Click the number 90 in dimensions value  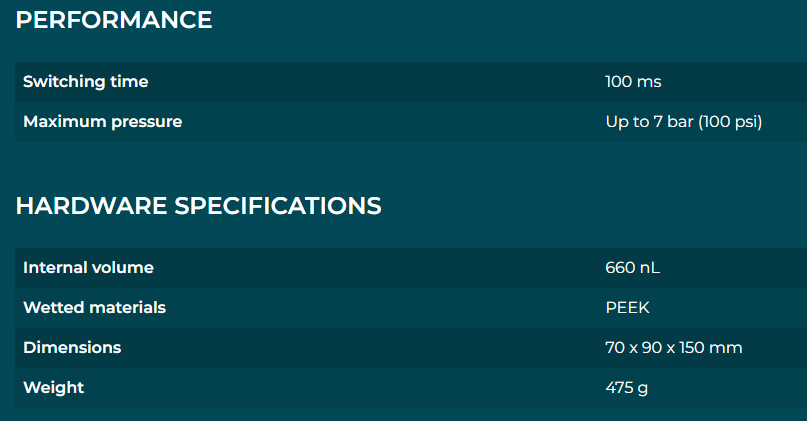[652, 347]
